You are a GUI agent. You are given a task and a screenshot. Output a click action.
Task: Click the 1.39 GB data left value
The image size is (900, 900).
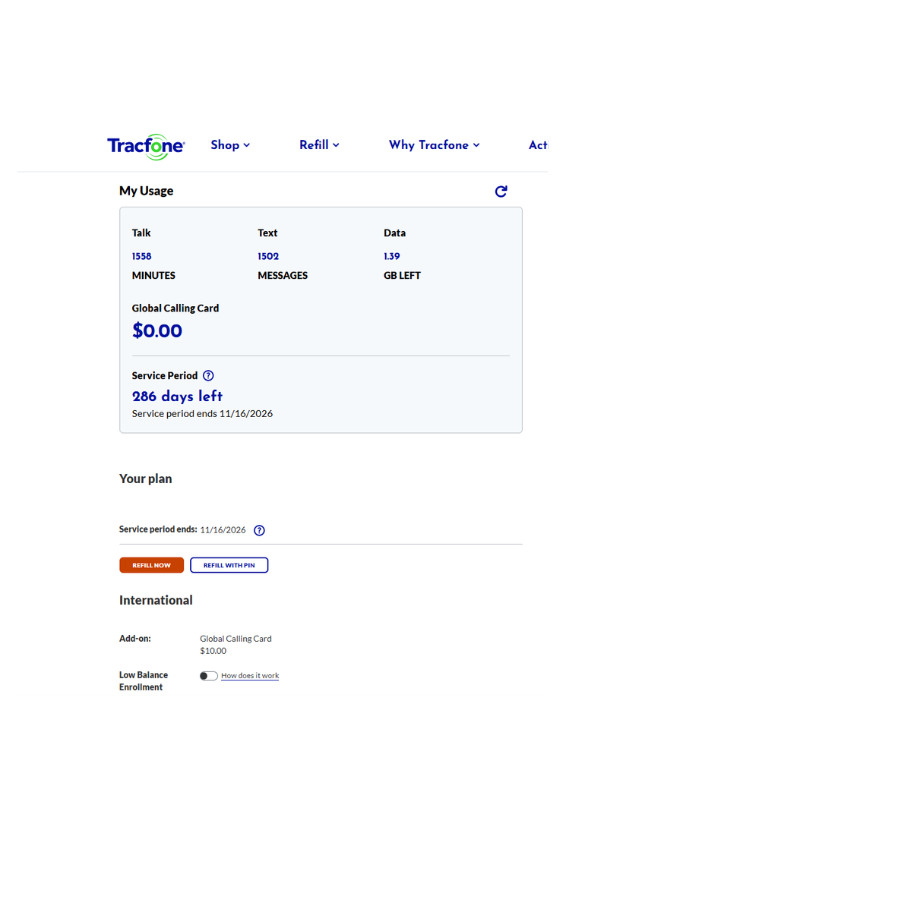tap(392, 256)
